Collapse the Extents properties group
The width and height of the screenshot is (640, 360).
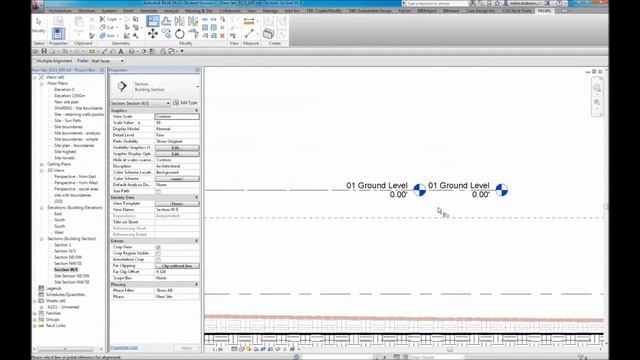(x=196, y=241)
